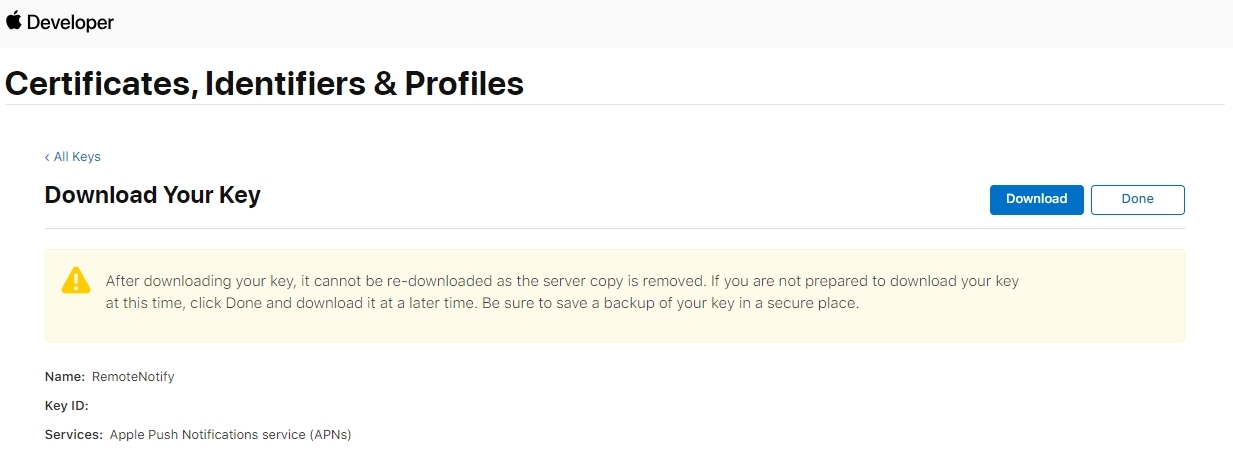Click the Services label
The width and height of the screenshot is (1233, 466).
pos(74,435)
